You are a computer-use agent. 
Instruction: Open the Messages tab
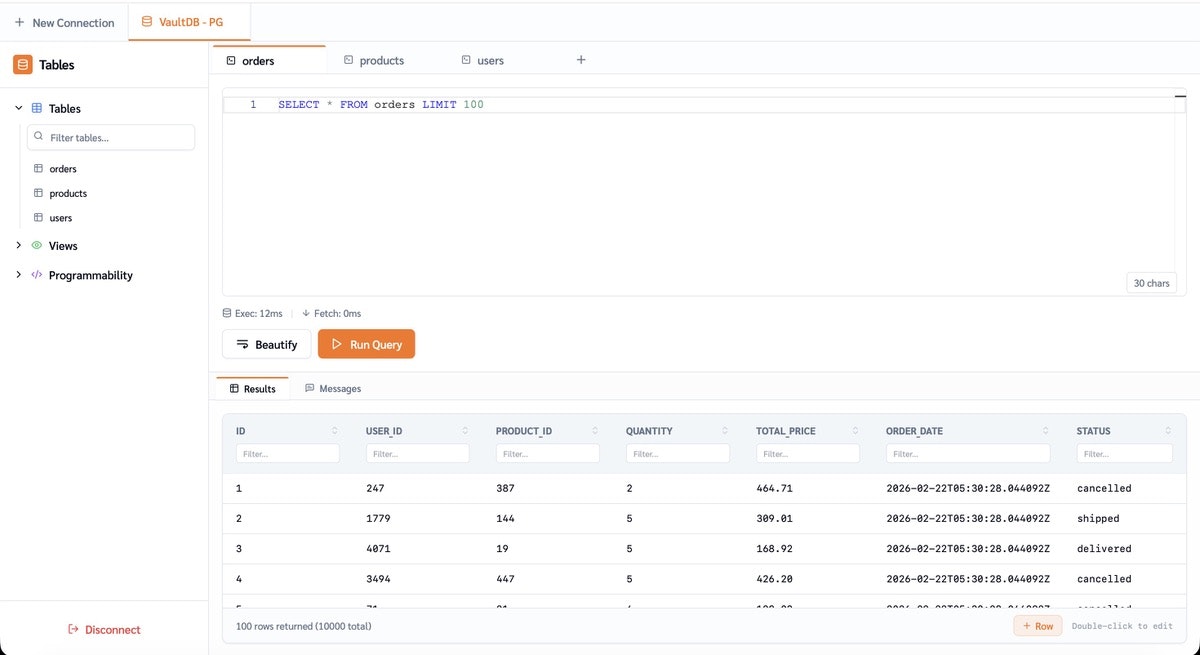(x=333, y=388)
